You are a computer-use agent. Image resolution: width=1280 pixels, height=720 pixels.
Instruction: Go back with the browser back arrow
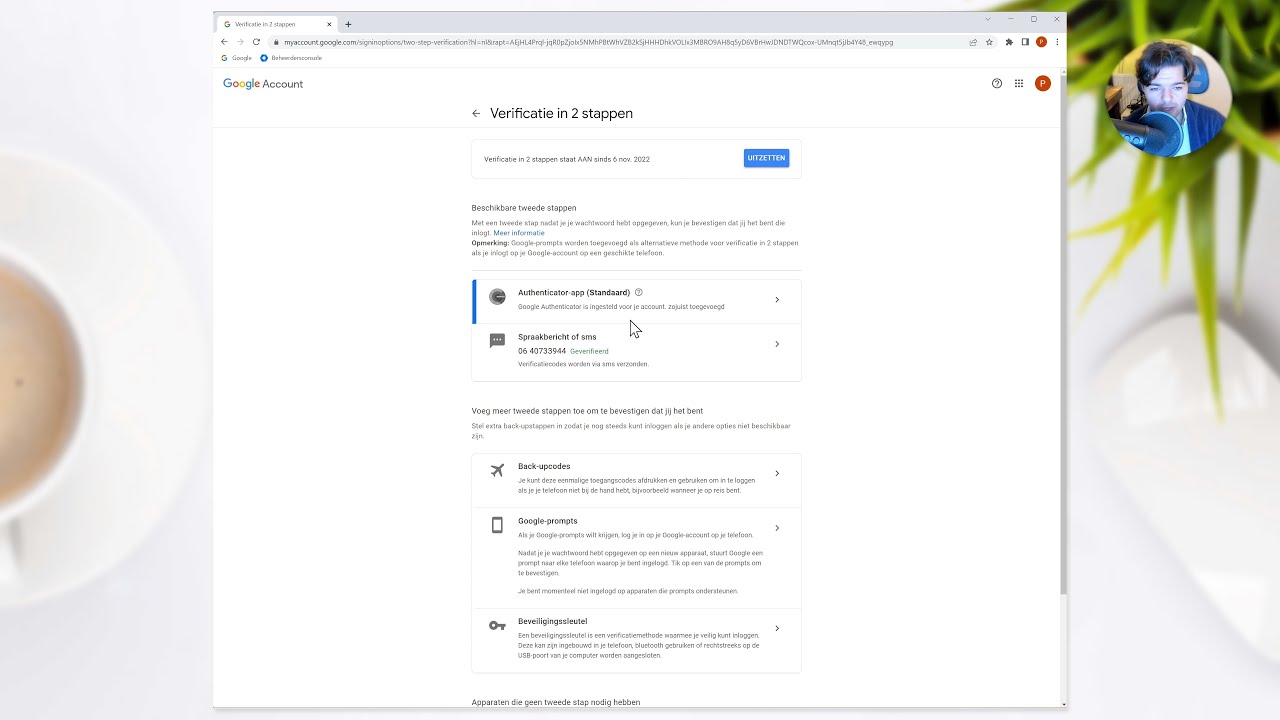tap(224, 42)
